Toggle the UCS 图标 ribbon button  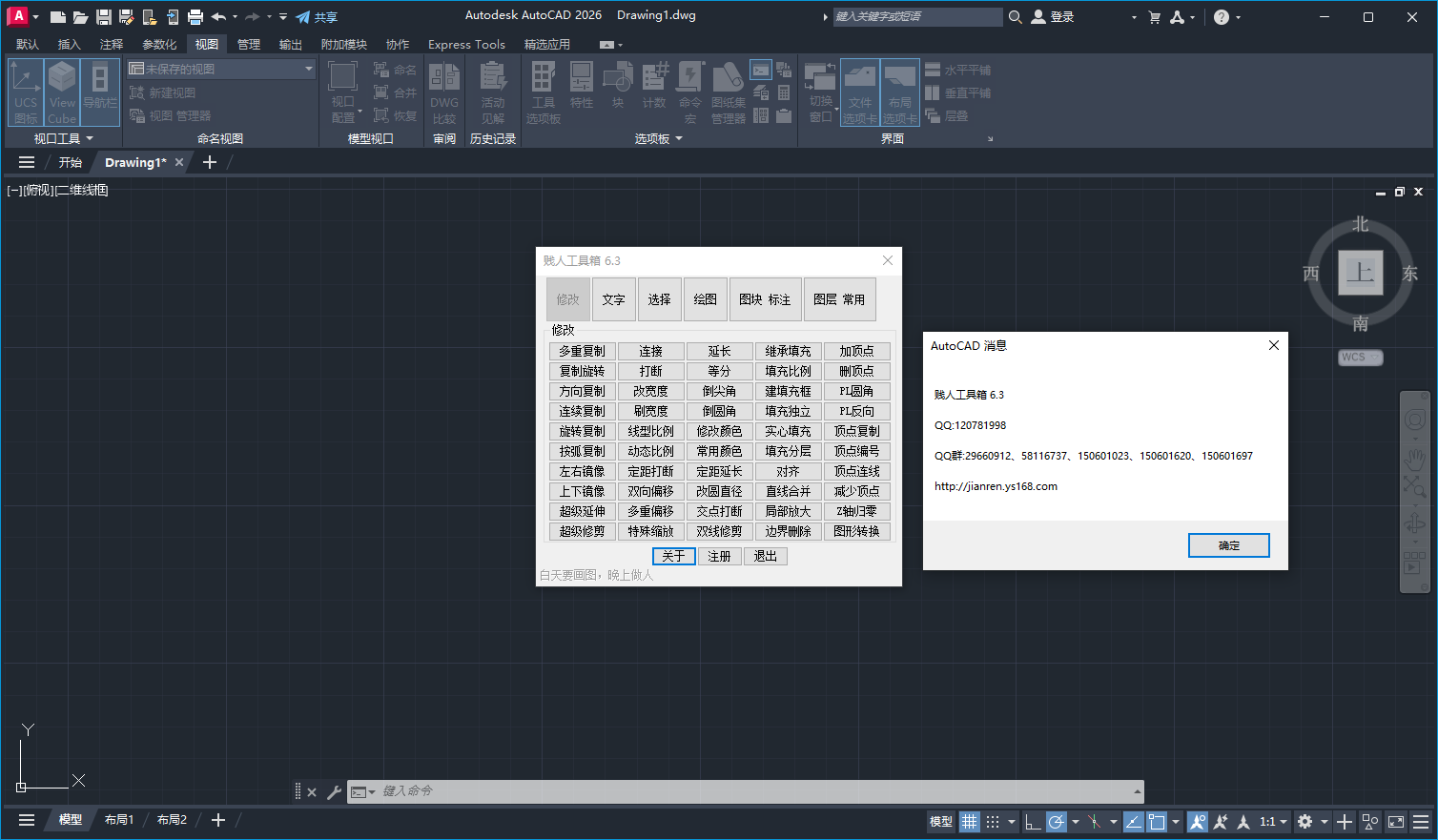click(x=26, y=92)
